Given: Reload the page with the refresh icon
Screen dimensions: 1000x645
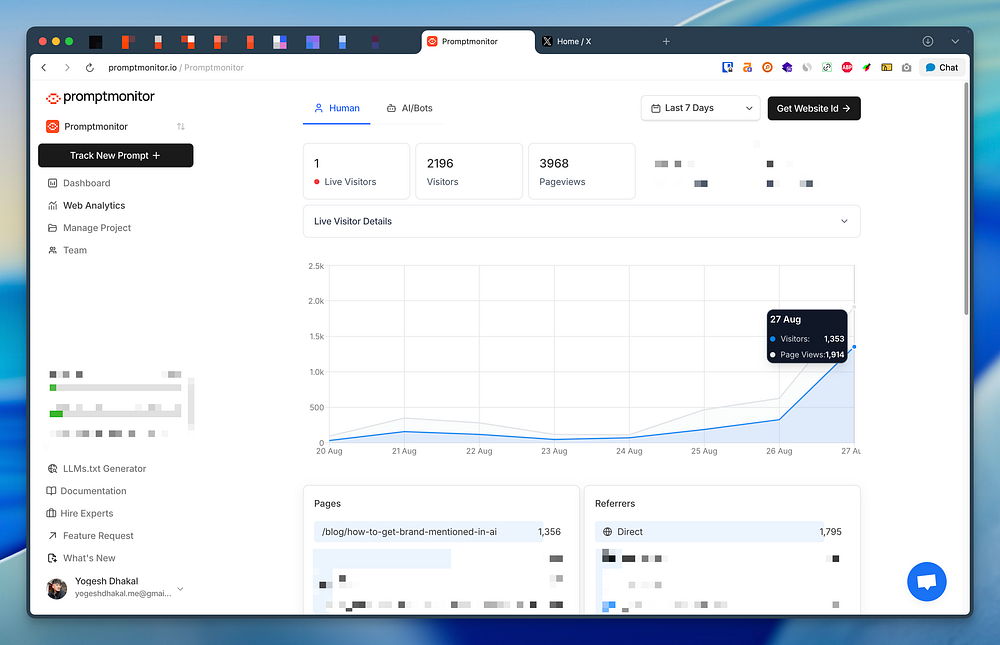Looking at the screenshot, I should (x=90, y=68).
